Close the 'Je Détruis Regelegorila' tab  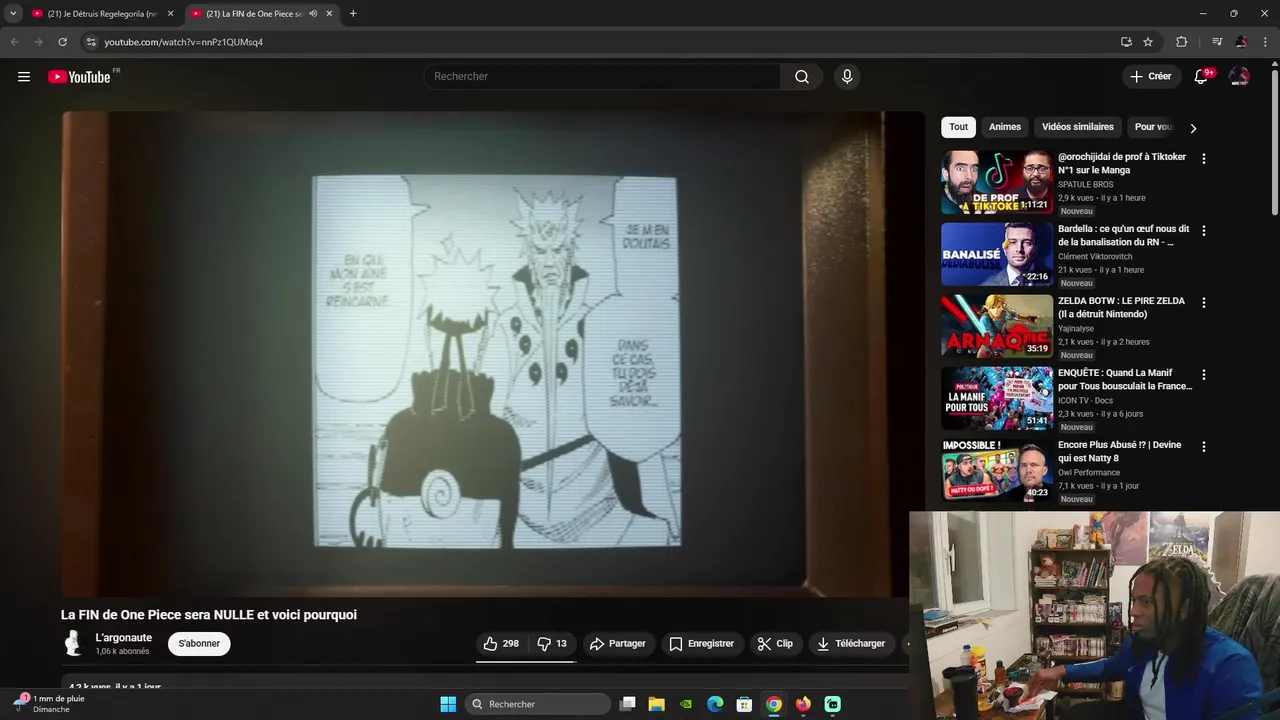pyautogui.click(x=170, y=14)
